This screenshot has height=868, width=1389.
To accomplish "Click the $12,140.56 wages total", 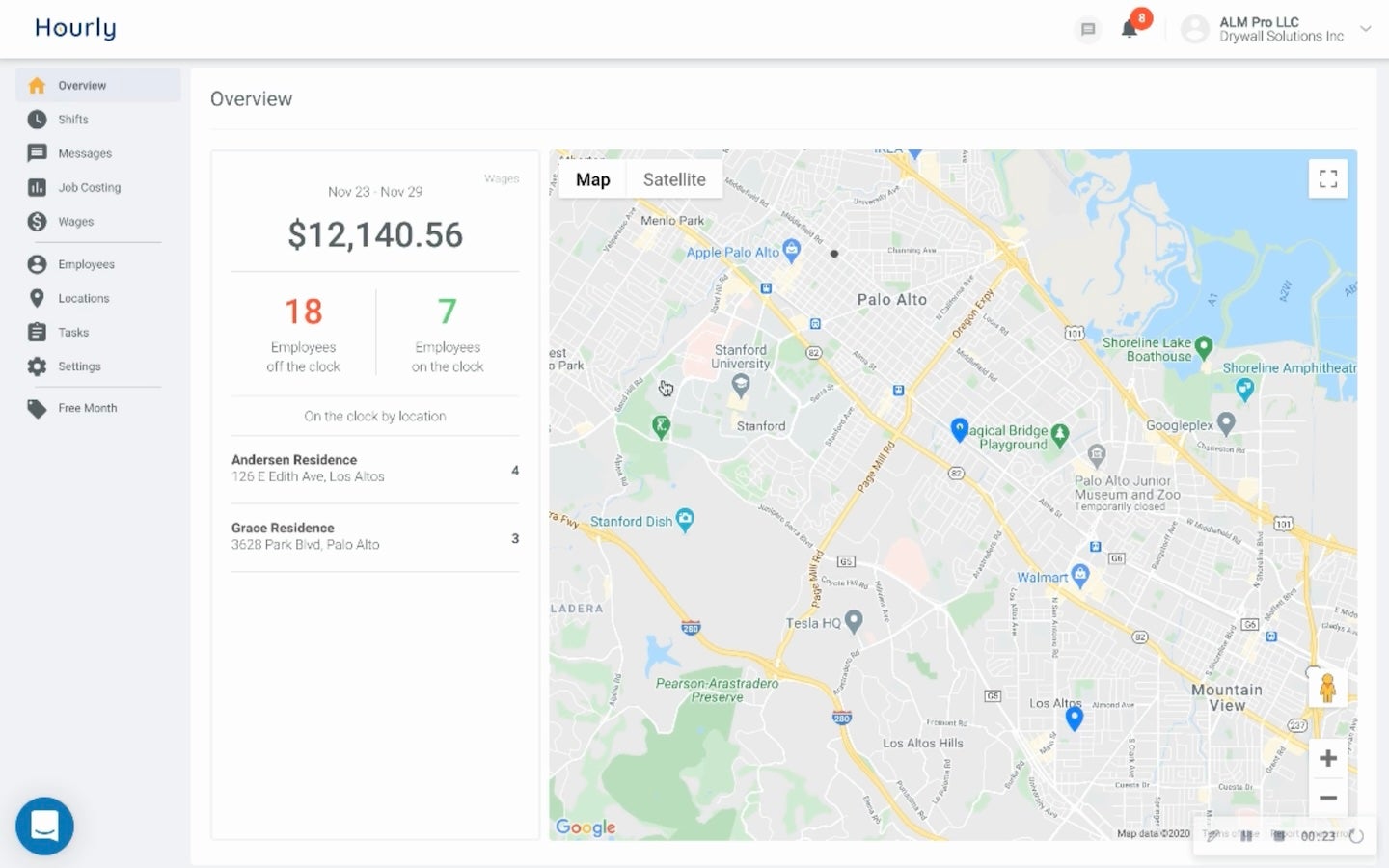I will click(x=375, y=235).
